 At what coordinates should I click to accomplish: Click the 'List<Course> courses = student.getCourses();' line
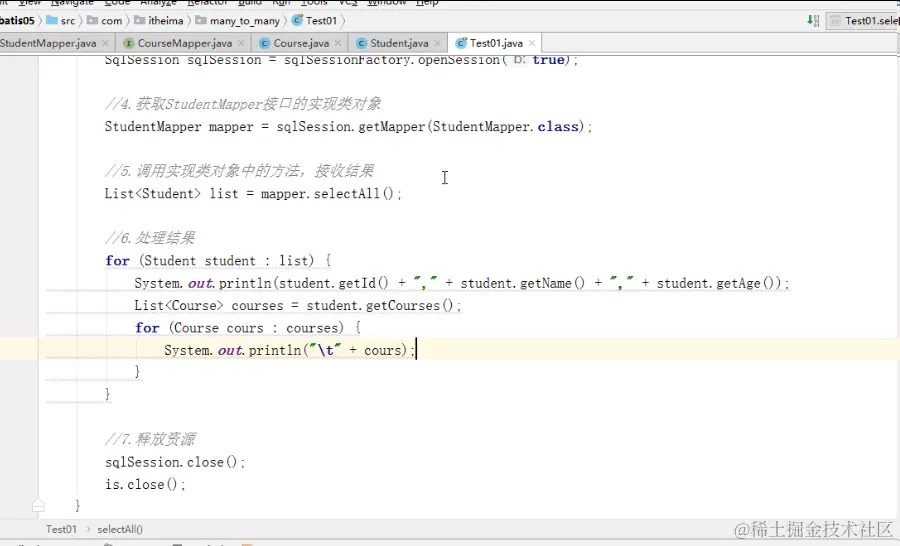pyautogui.click(x=297, y=305)
